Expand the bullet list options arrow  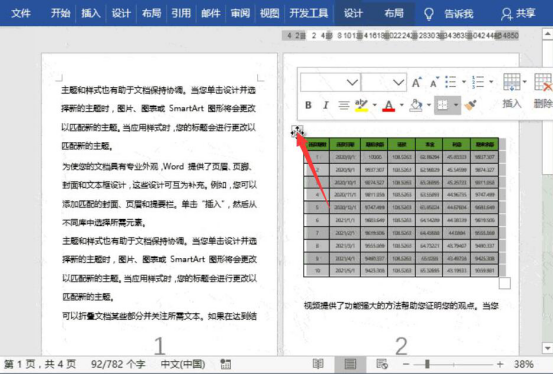464,82
